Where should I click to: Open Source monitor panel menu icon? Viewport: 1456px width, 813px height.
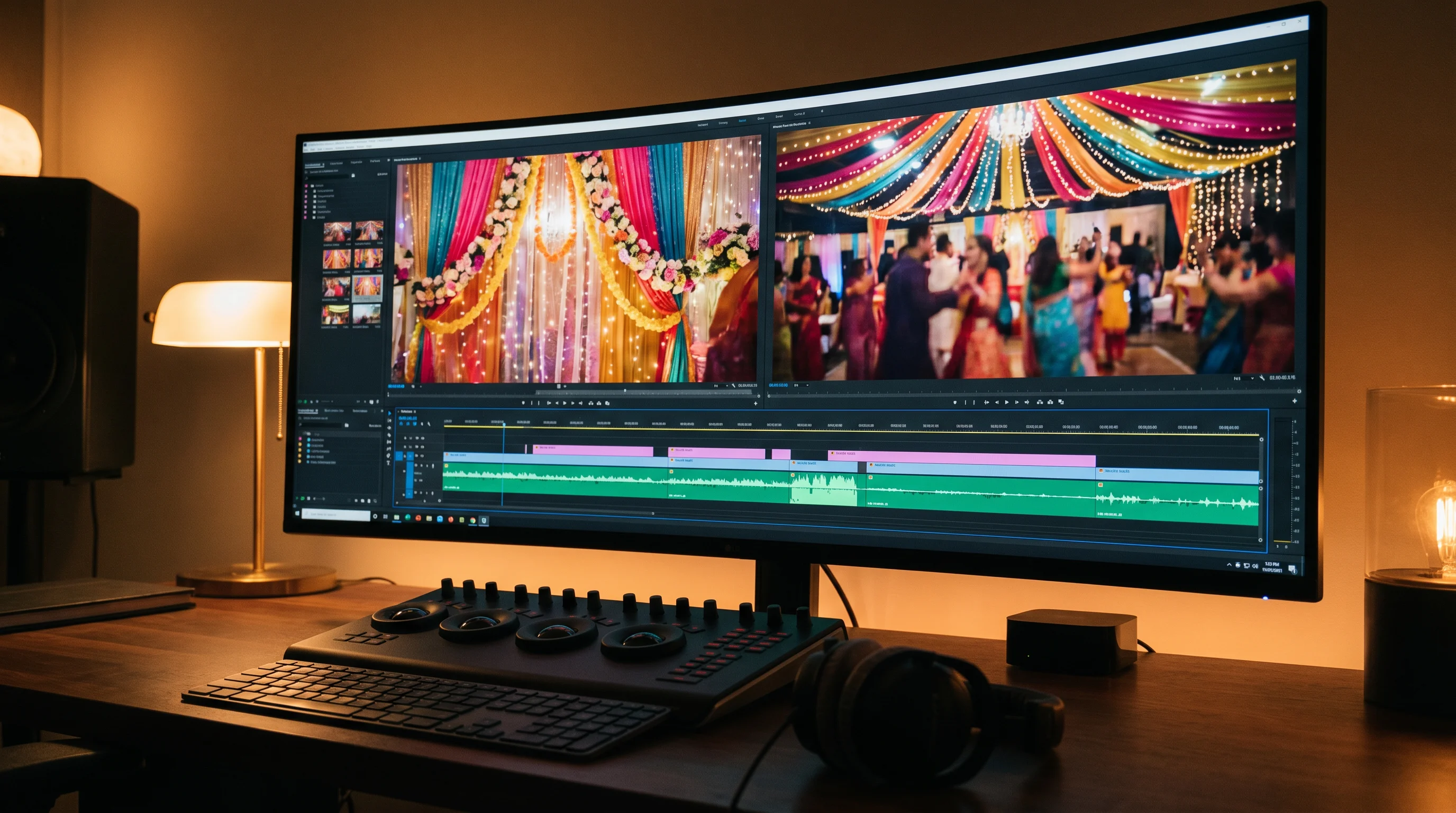tap(420, 159)
